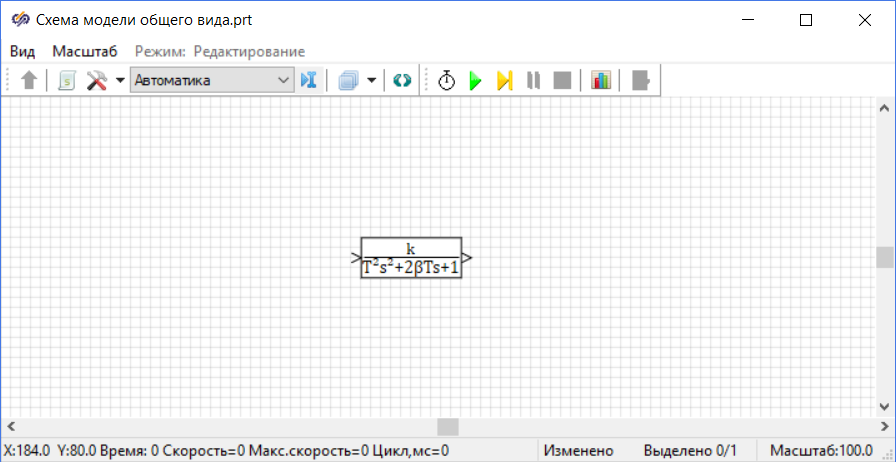Open the Автоматика library combo box
This screenshot has width=896, height=462.
211,80
